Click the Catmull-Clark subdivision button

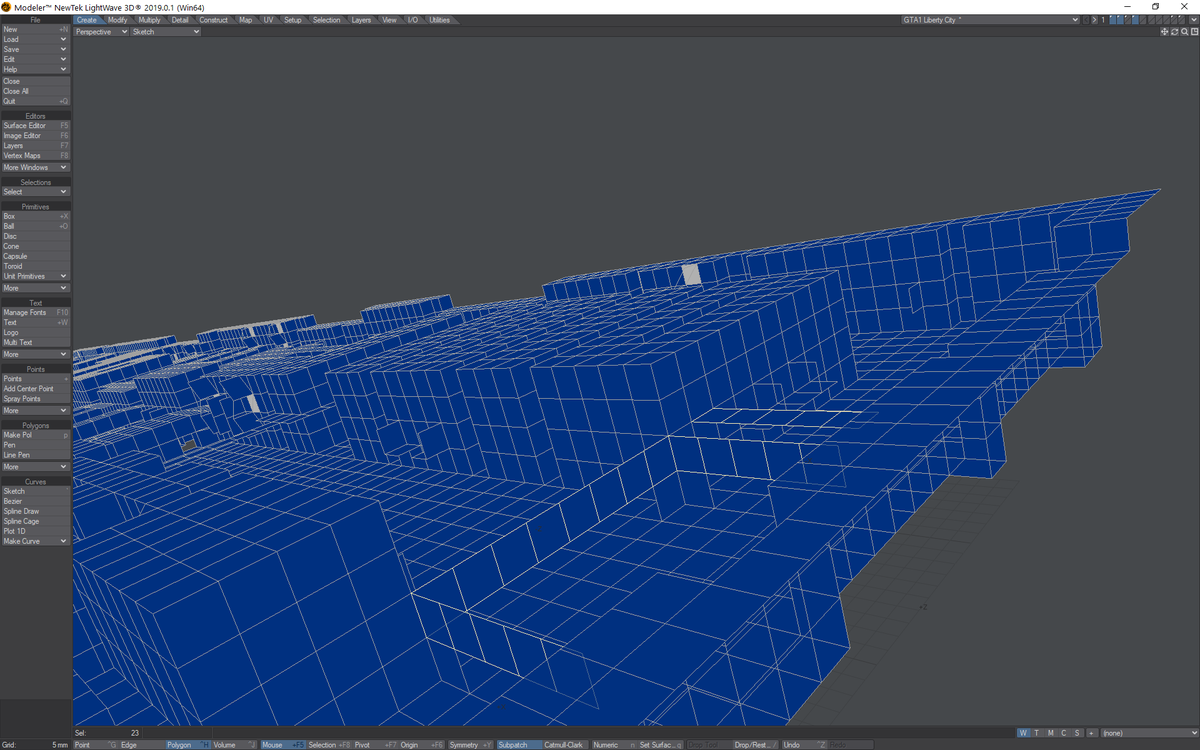click(x=565, y=745)
